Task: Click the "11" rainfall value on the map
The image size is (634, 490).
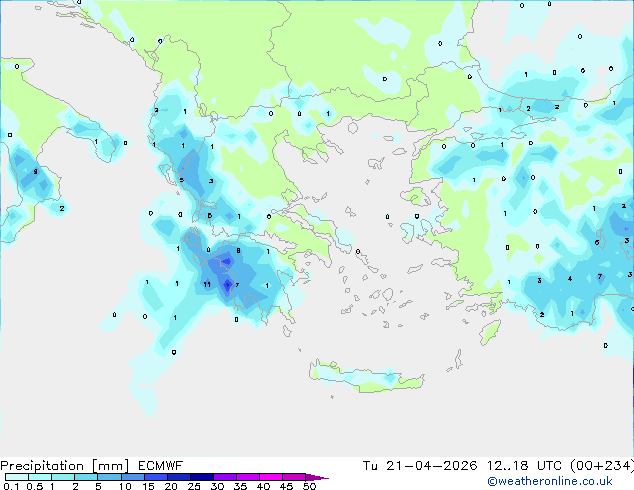Action: tap(207, 284)
